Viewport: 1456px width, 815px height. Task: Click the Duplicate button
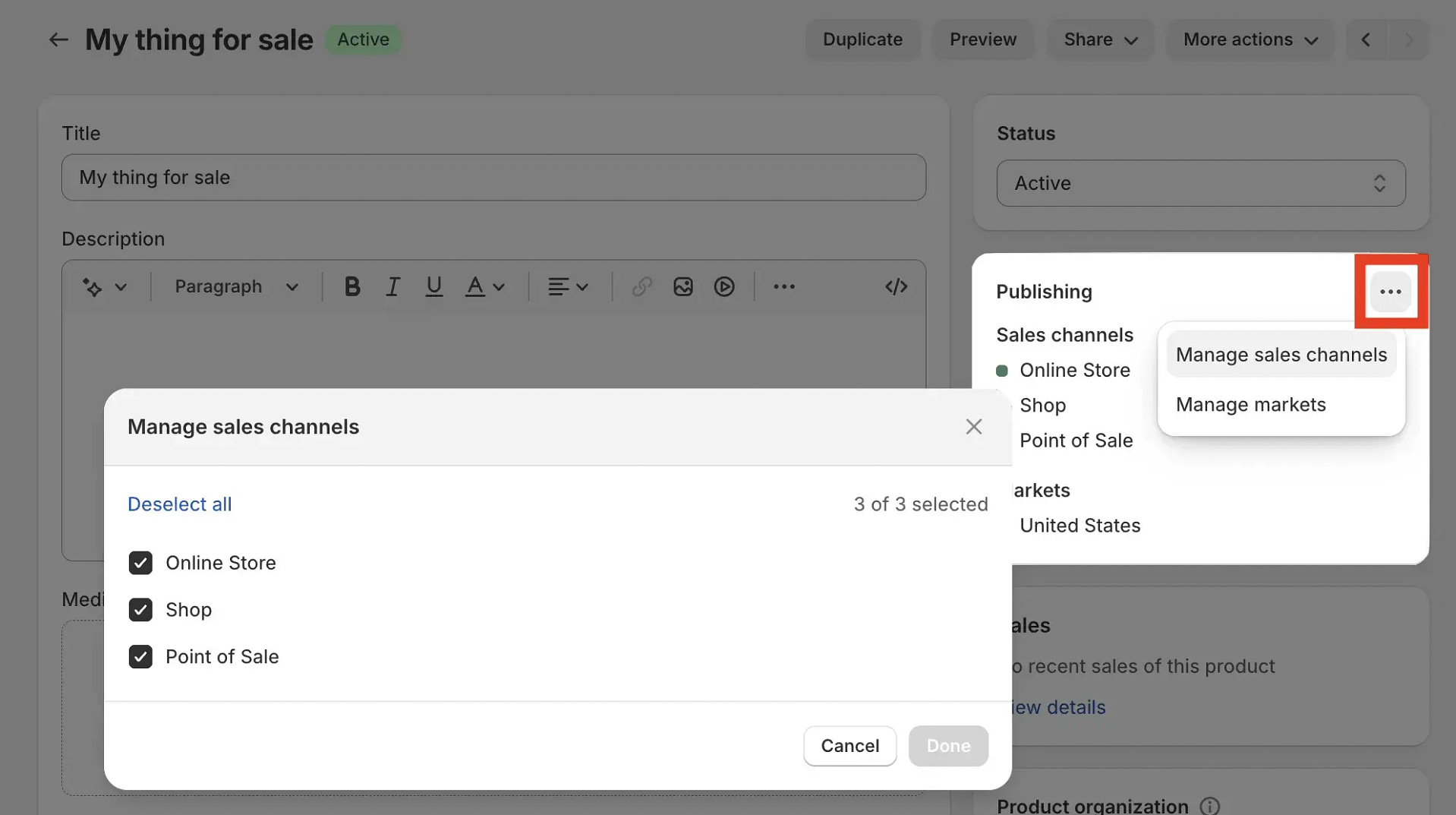coord(862,39)
